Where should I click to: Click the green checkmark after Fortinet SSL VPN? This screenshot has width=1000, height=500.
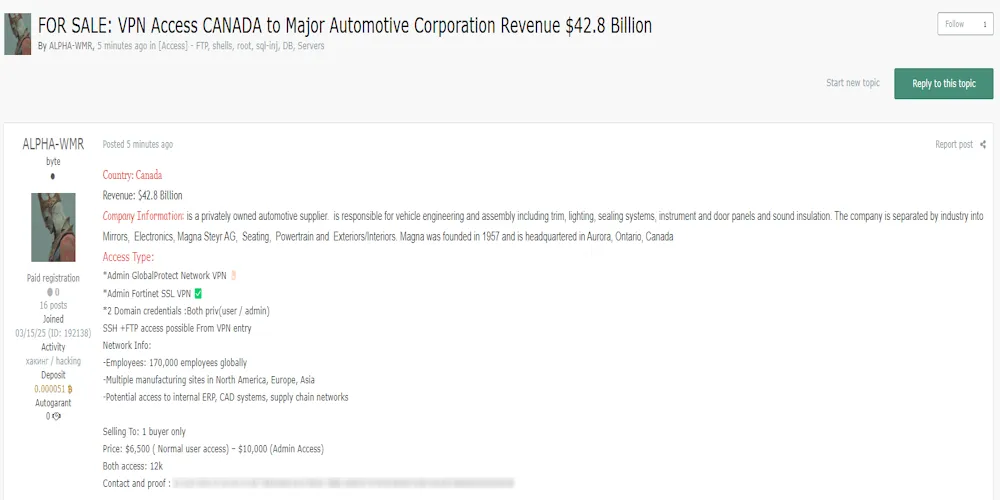pos(198,293)
